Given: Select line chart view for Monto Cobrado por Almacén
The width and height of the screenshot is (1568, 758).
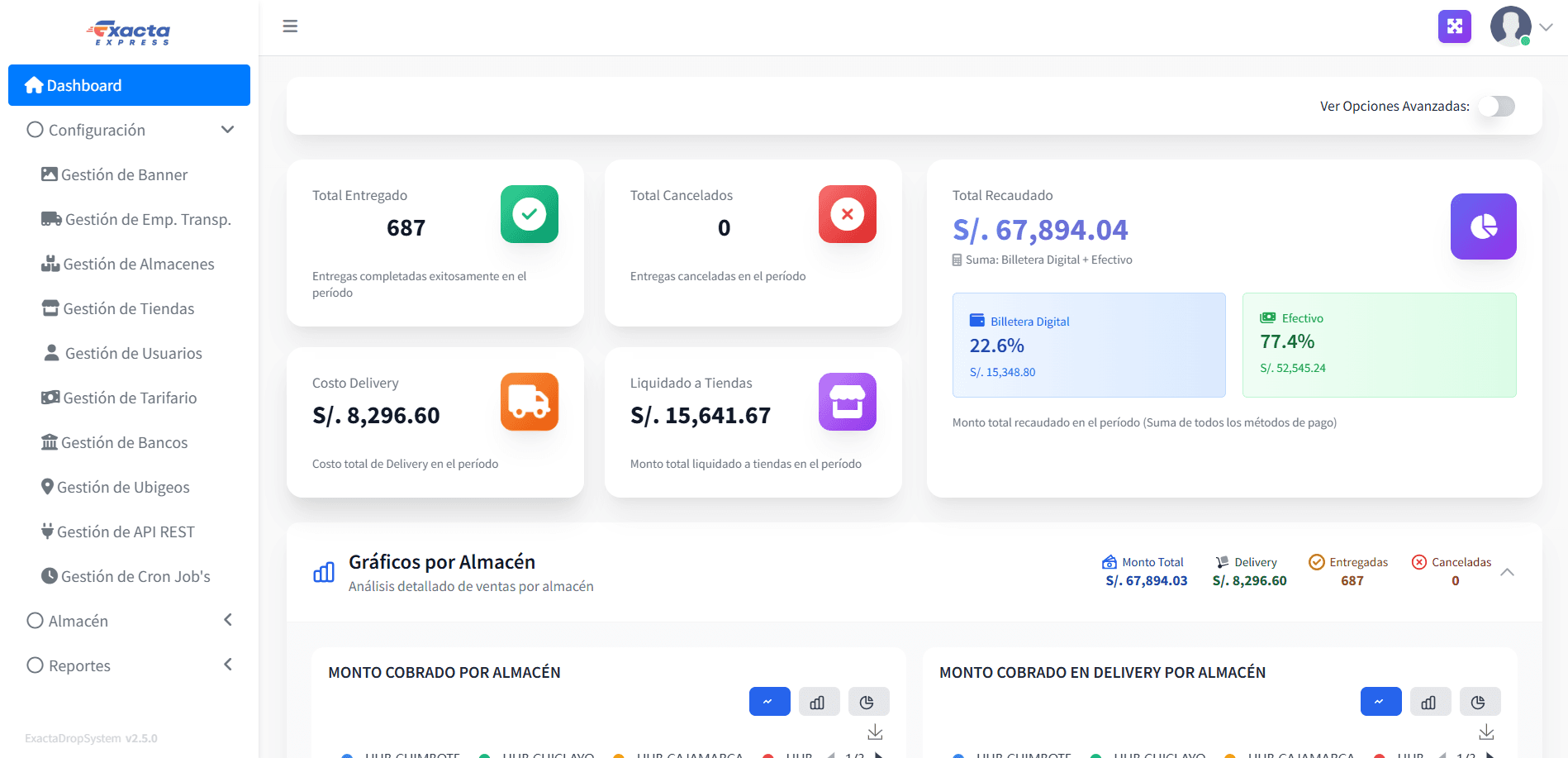Looking at the screenshot, I should [x=769, y=702].
